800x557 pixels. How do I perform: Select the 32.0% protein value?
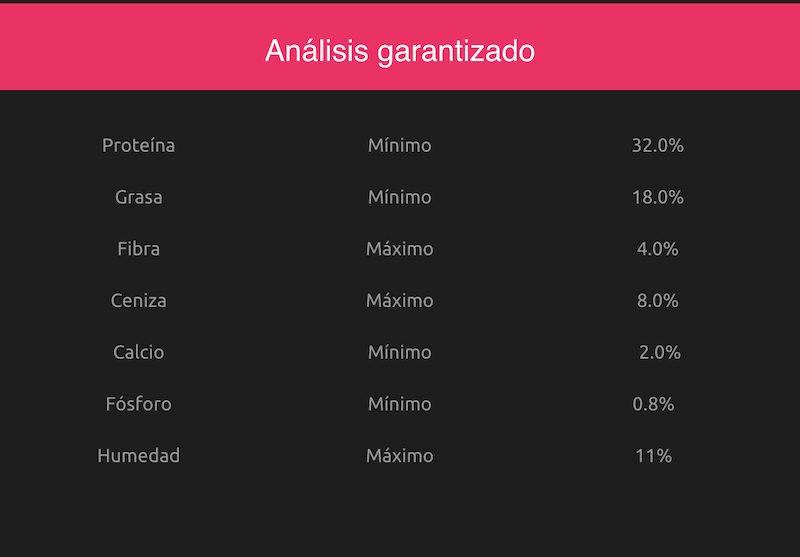pos(658,145)
